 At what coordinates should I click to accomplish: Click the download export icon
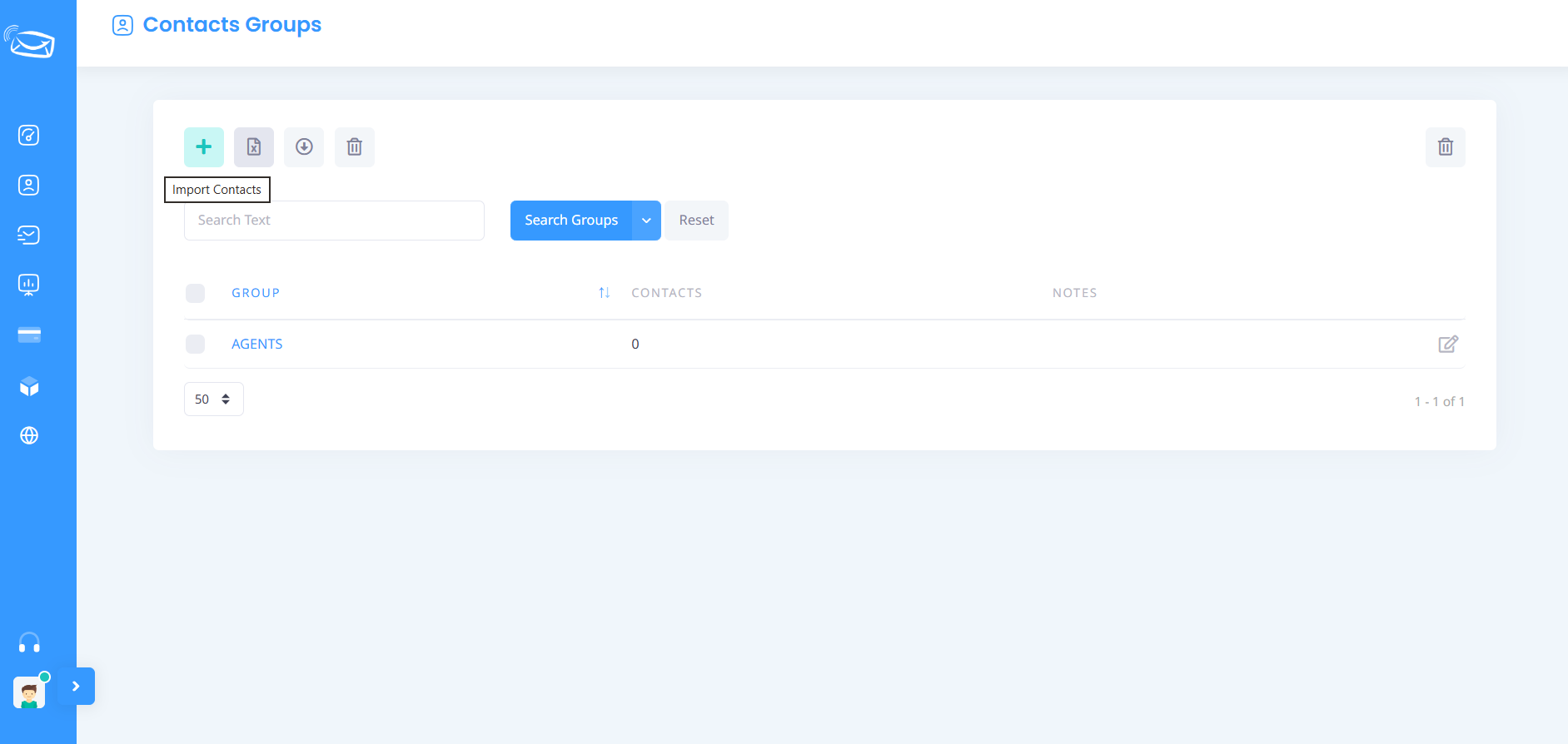[304, 147]
